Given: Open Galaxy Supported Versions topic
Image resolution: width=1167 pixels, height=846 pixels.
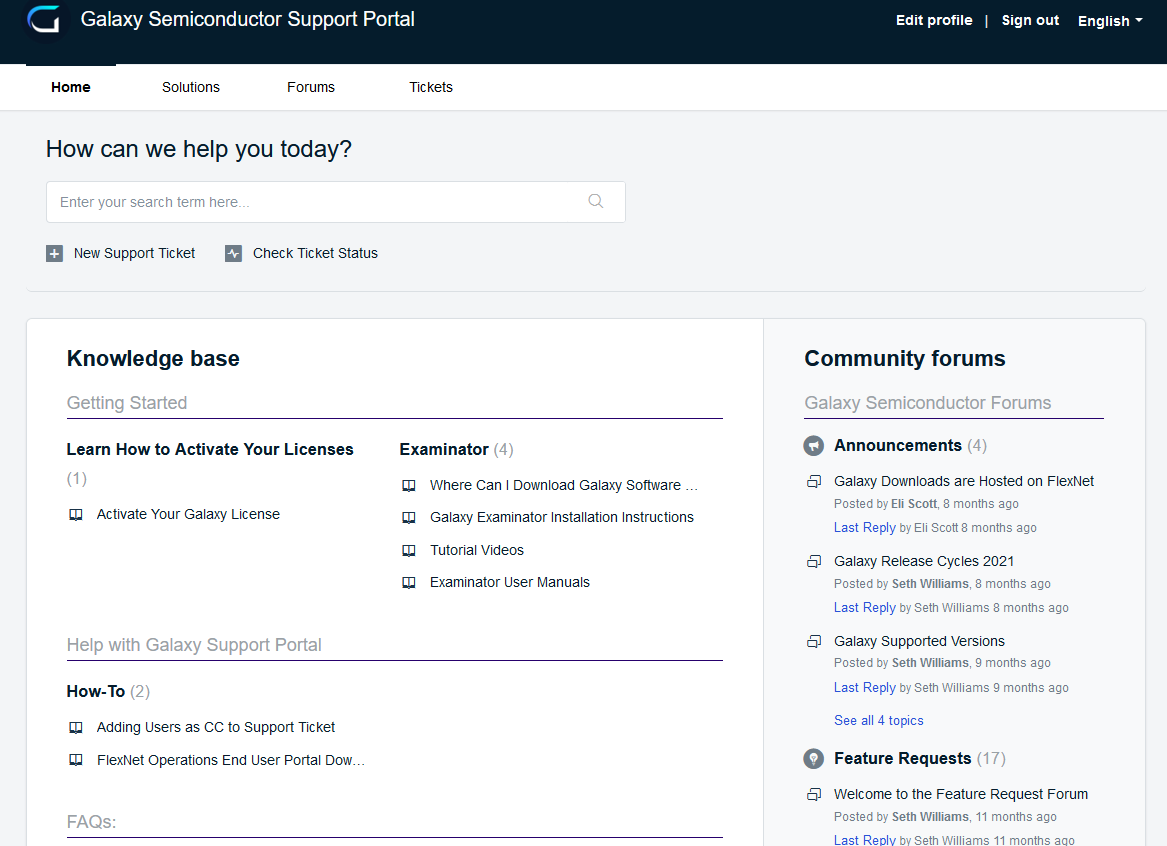Looking at the screenshot, I should coord(919,641).
